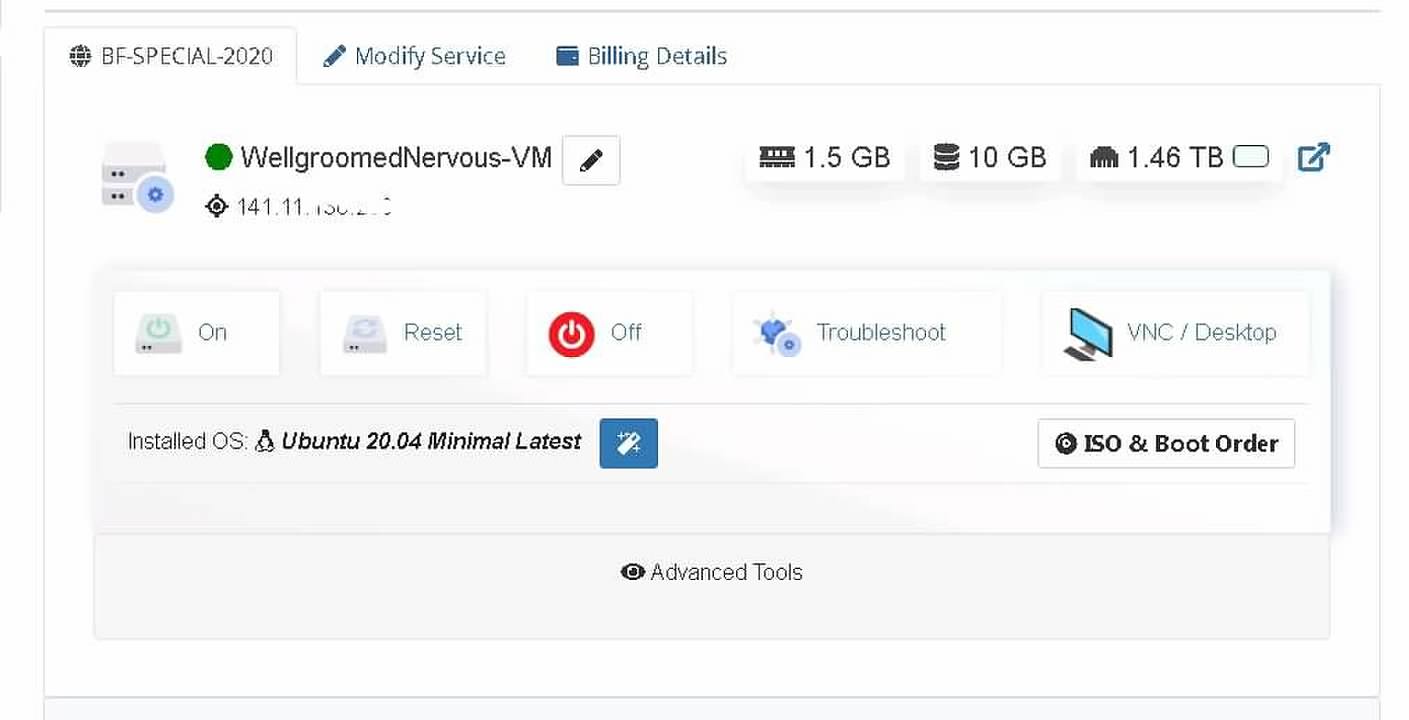This screenshot has height=720, width=1409.
Task: Reset the virtual machine
Action: point(403,333)
